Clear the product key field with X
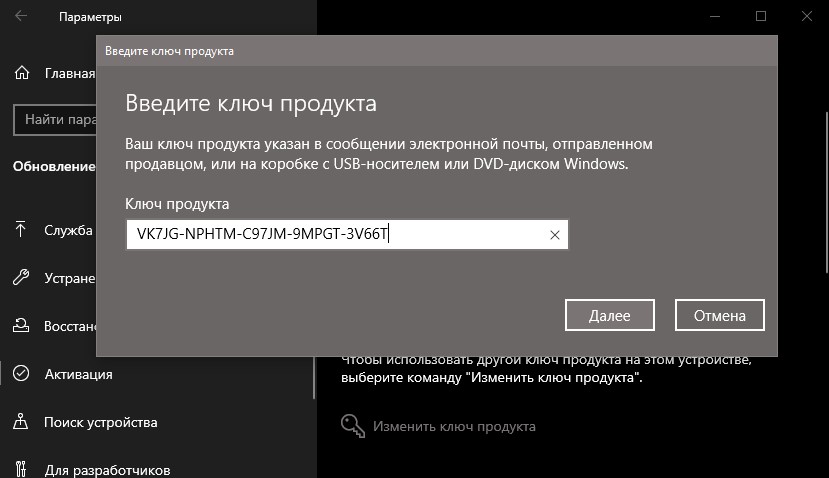829x478 pixels. 555,235
